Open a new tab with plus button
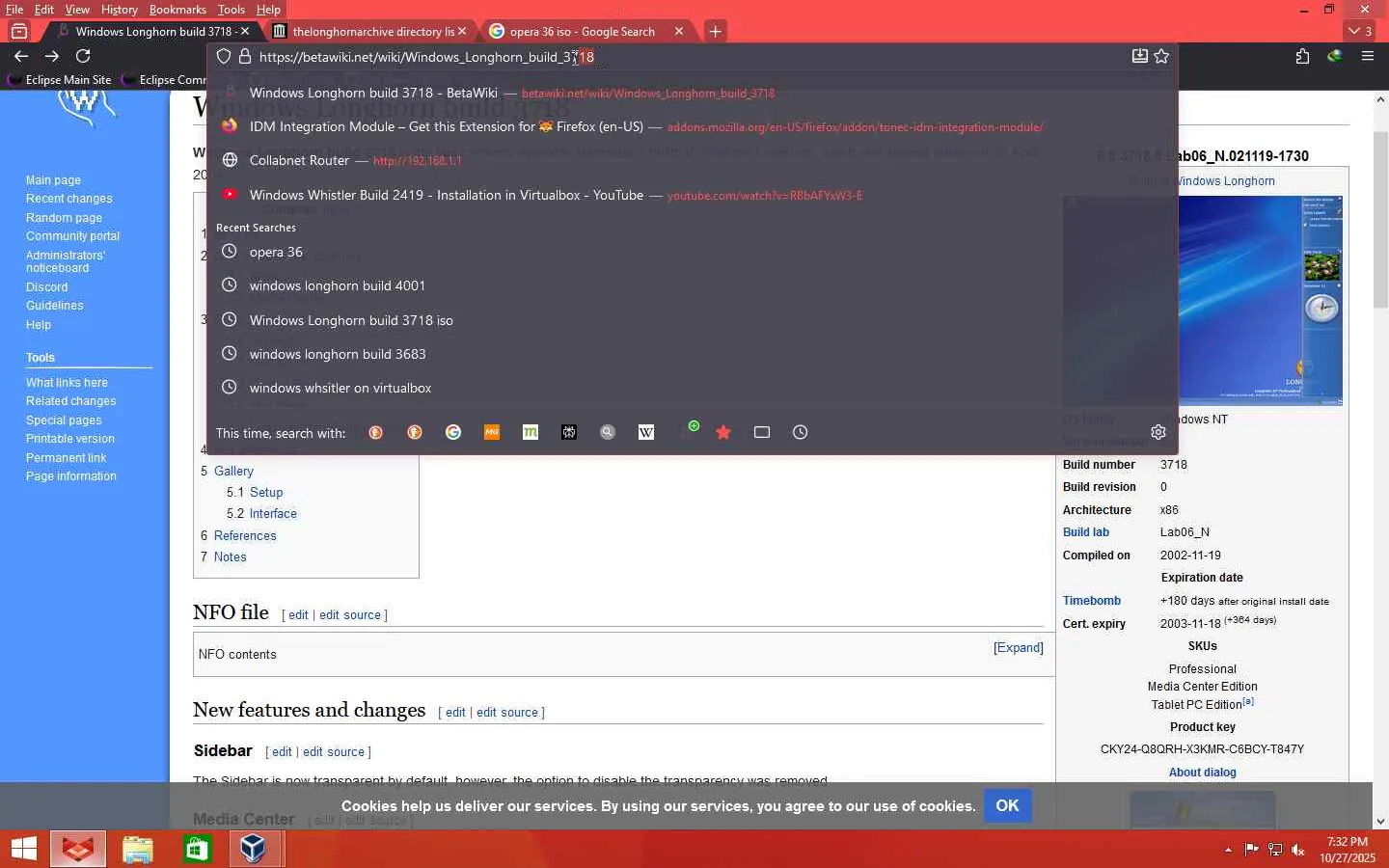Image resolution: width=1389 pixels, height=868 pixels. 715,31
